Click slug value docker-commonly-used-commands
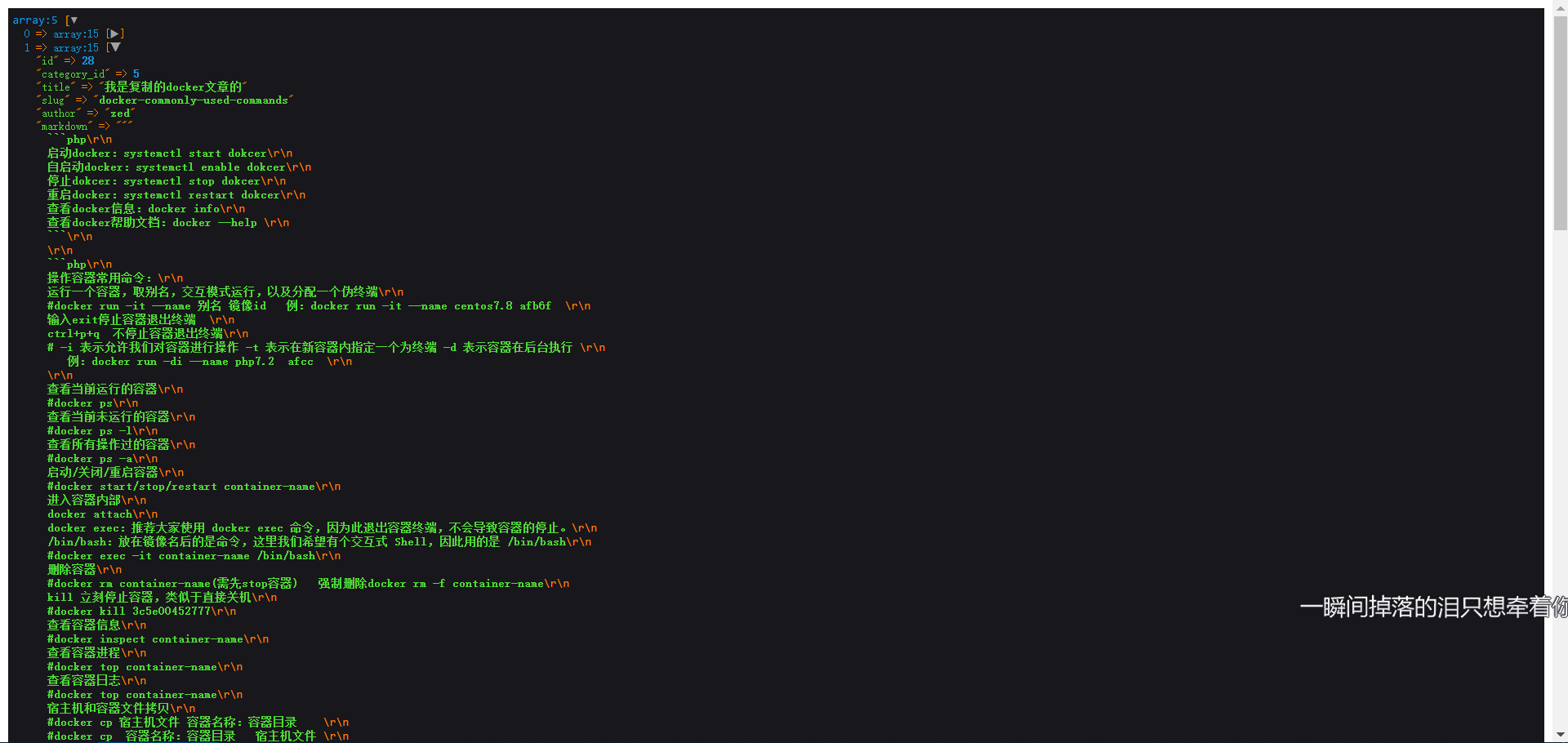This screenshot has height=743, width=1568. click(193, 100)
